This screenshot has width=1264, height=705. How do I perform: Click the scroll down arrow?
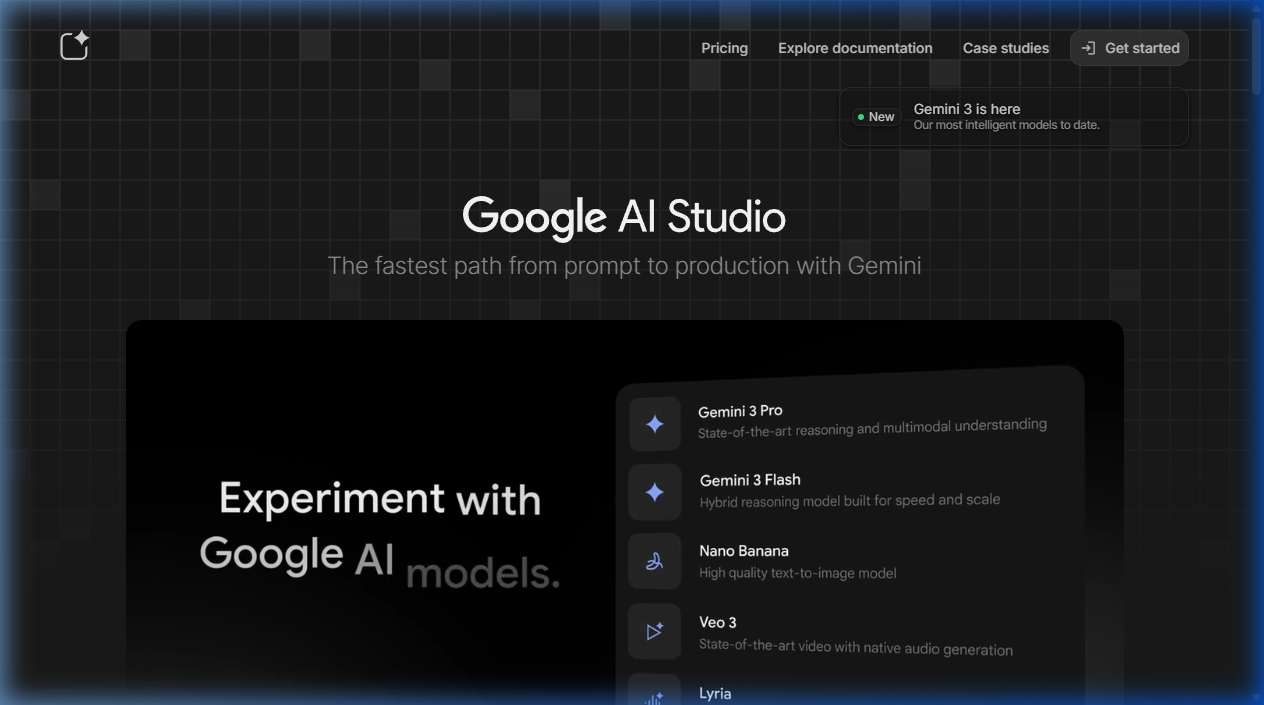coord(1257,697)
